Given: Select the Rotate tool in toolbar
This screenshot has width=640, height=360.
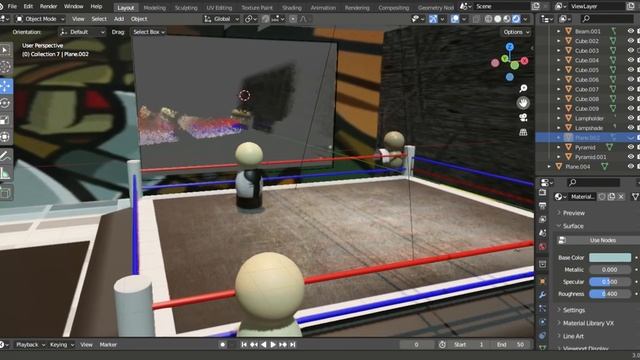Looking at the screenshot, I should [x=5, y=103].
